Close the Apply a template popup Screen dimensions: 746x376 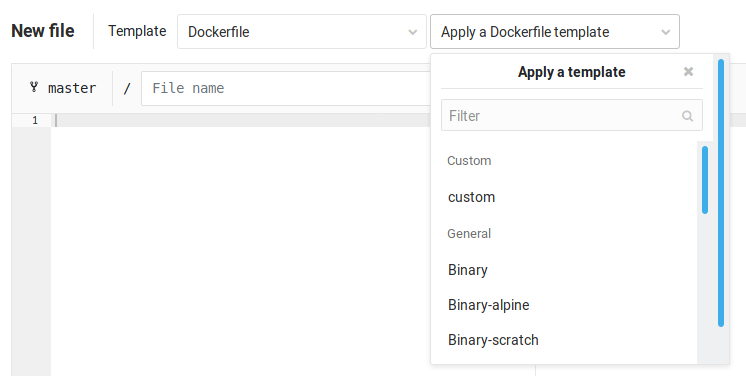coord(688,71)
